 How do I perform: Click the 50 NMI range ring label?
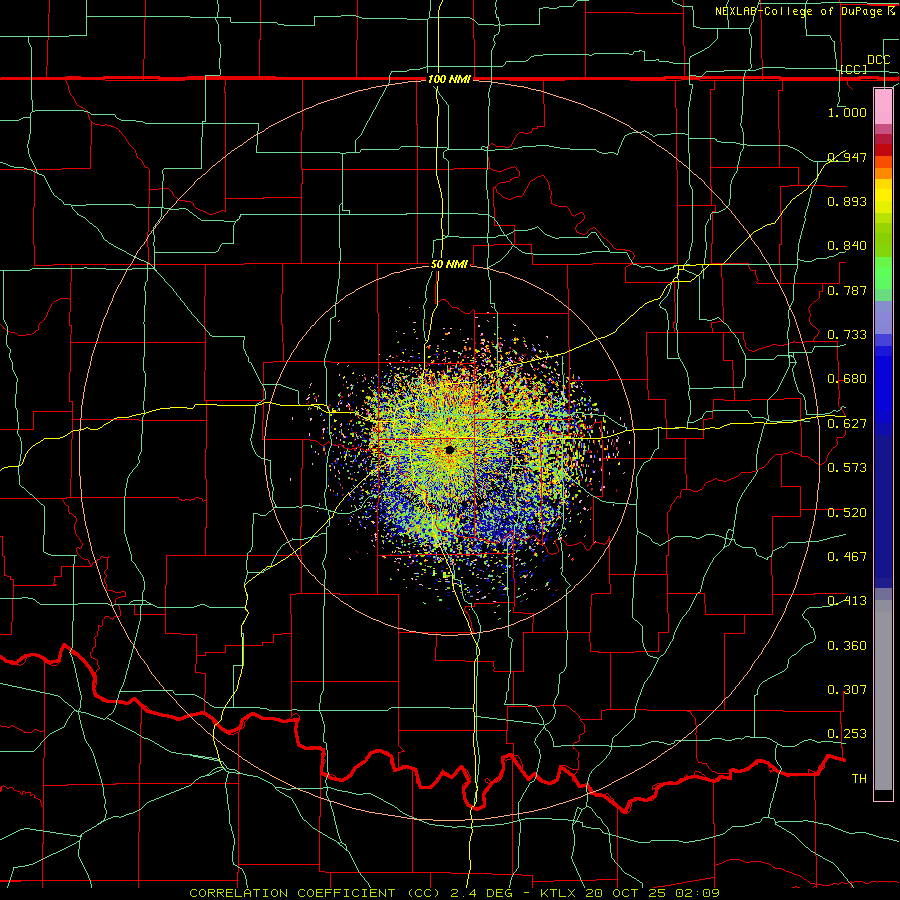coord(449,264)
